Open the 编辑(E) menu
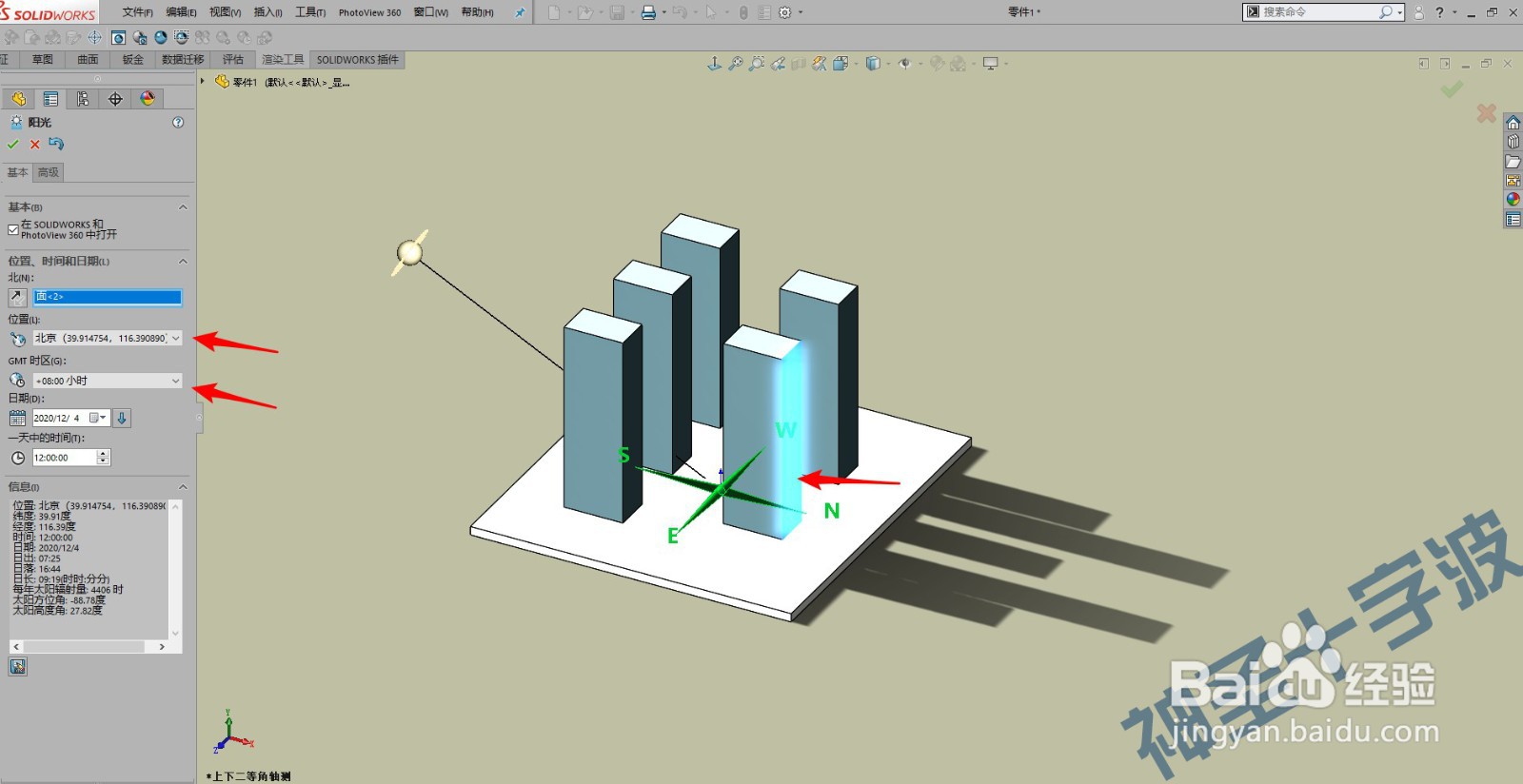 (182, 12)
